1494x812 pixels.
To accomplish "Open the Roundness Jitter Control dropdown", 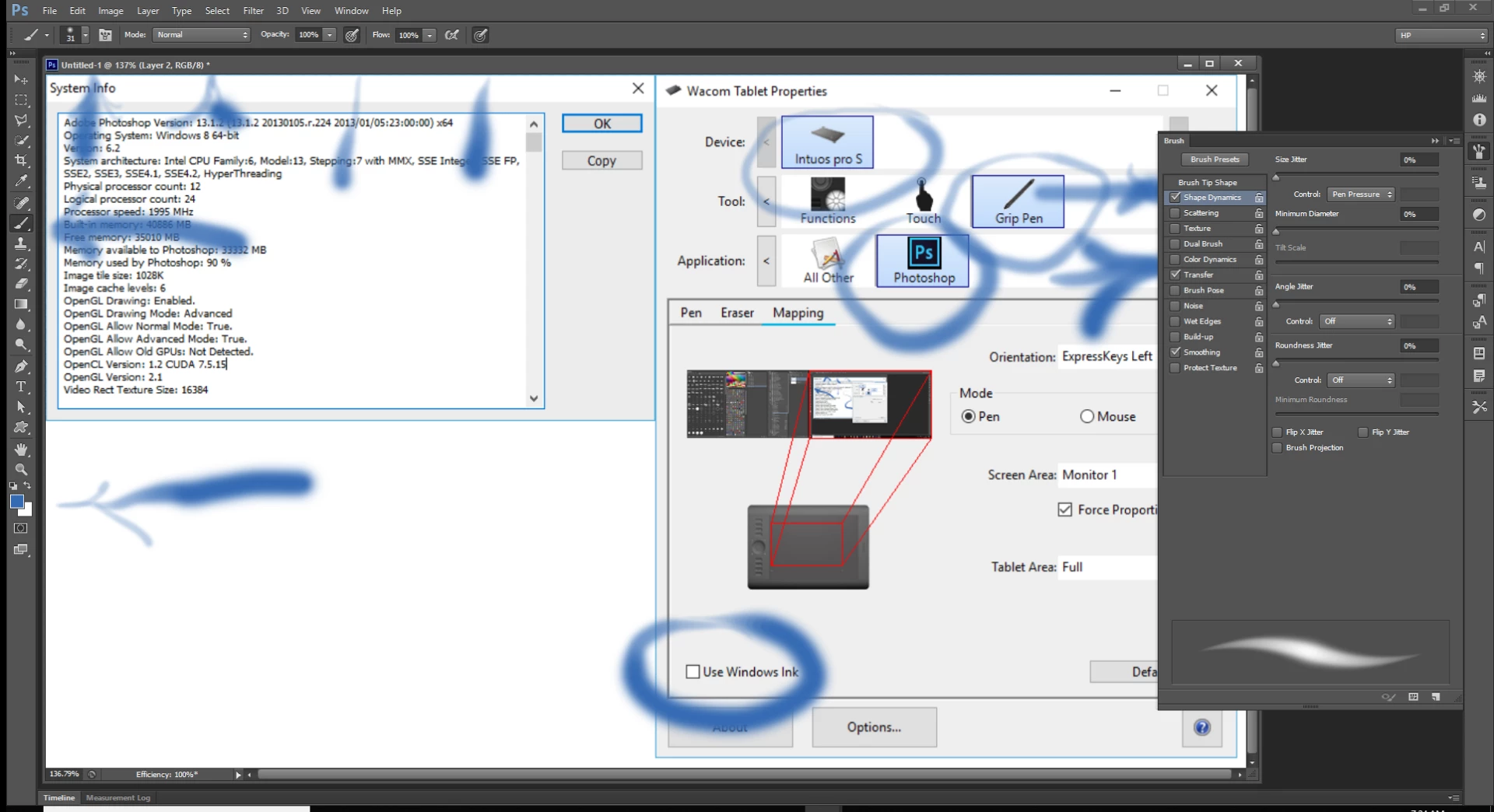I will pos(1361,380).
